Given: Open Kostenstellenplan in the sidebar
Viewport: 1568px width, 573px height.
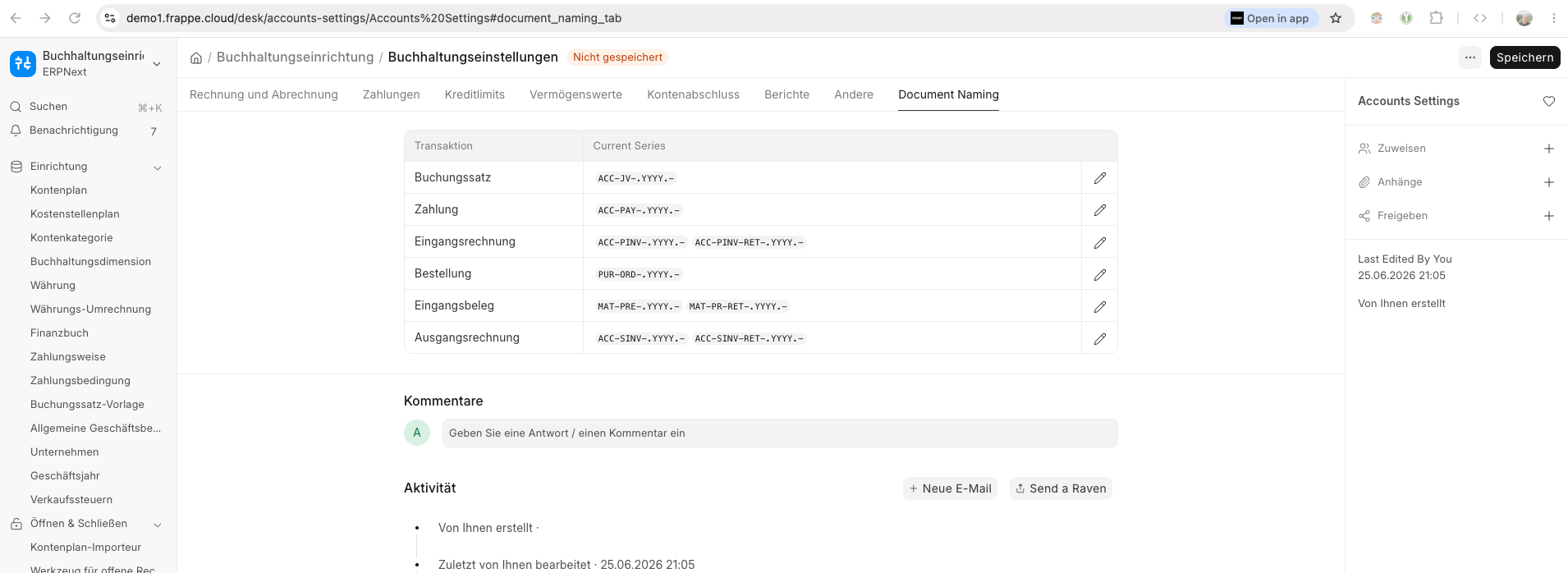Looking at the screenshot, I should pyautogui.click(x=75, y=214).
